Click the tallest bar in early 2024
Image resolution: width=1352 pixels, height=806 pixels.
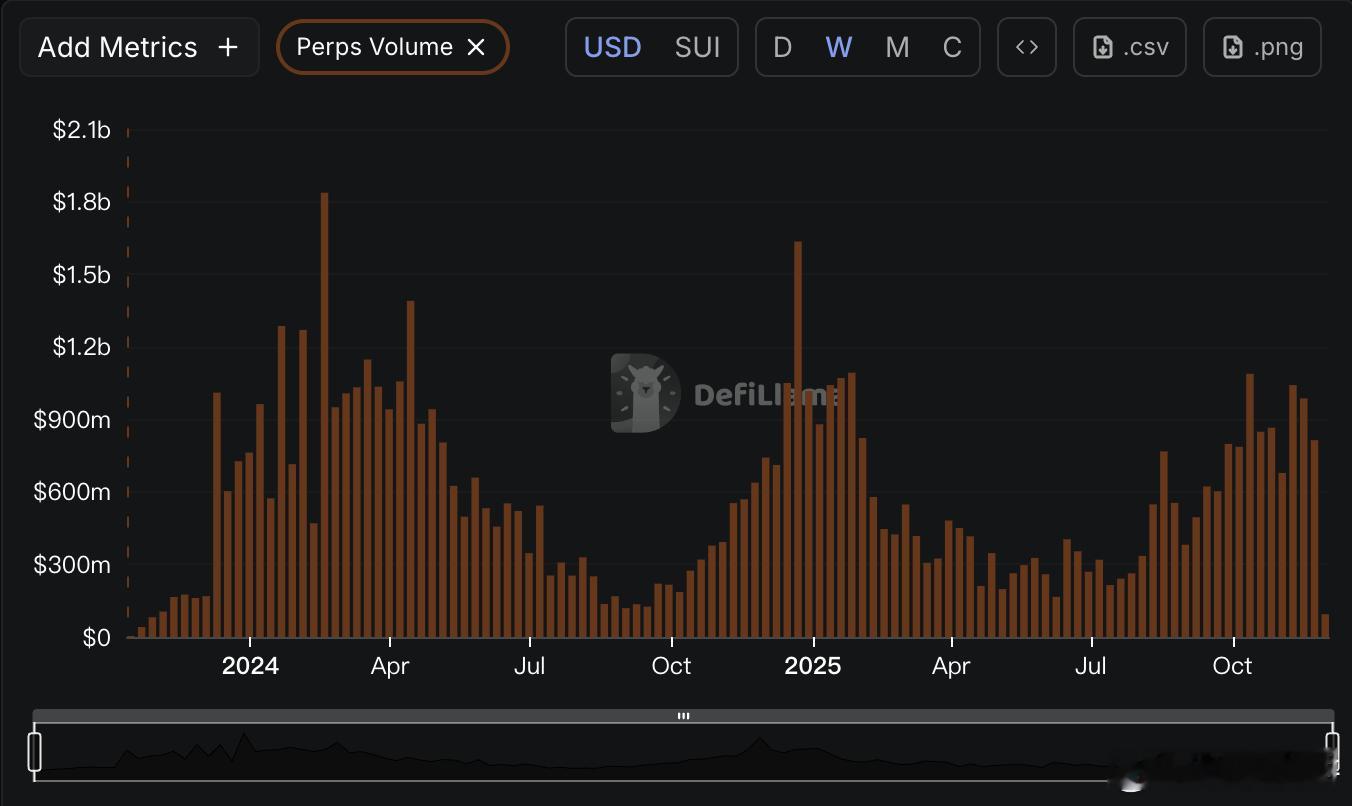[x=324, y=415]
